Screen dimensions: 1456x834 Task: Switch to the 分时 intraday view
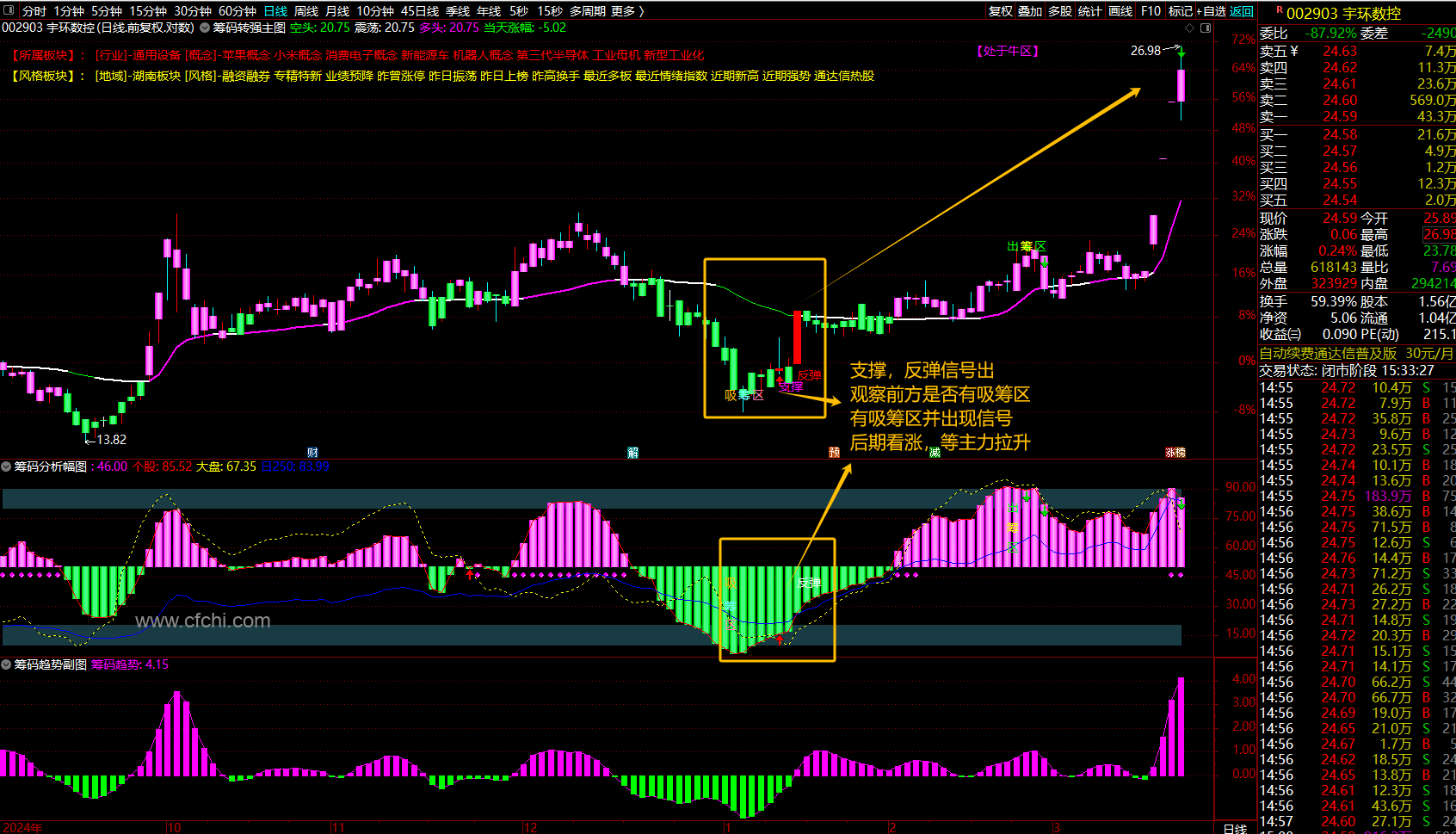pos(34,11)
